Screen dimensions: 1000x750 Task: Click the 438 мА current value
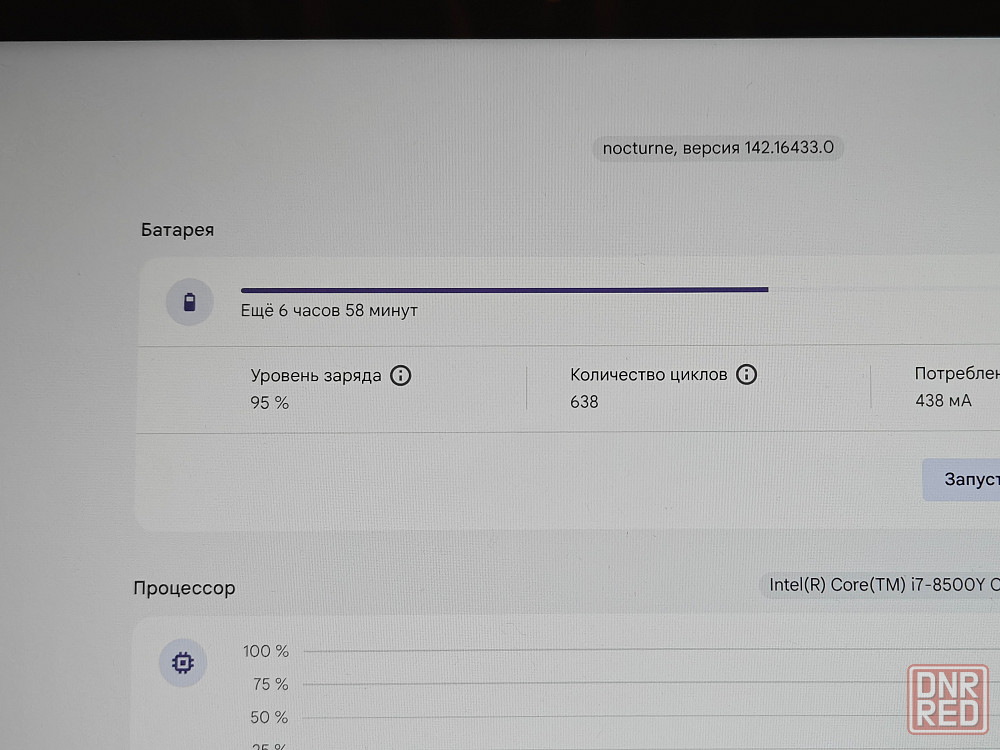tap(943, 401)
